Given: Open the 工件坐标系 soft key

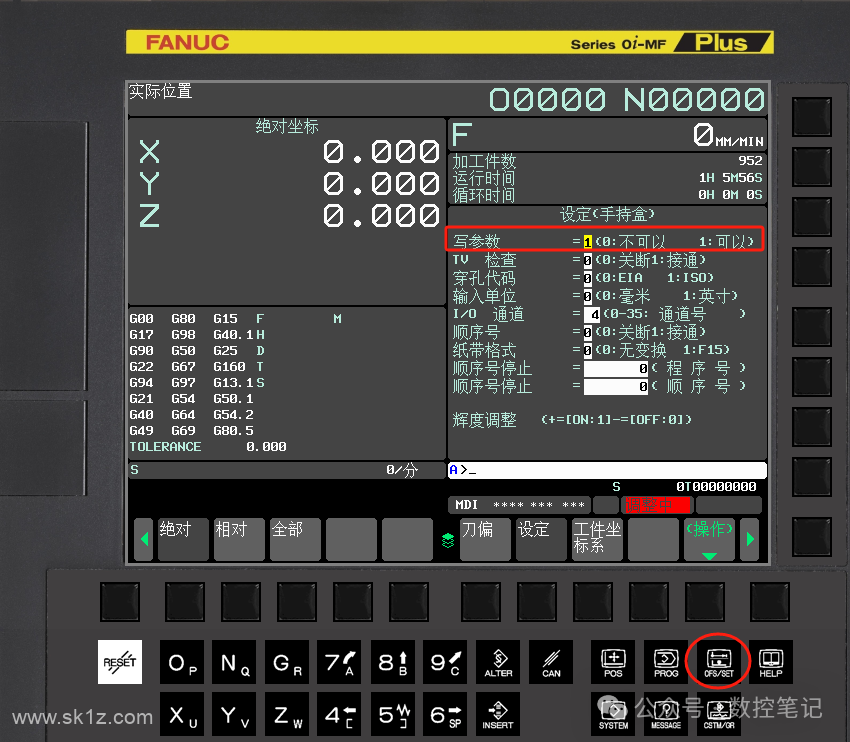Looking at the screenshot, I should coord(597,539).
